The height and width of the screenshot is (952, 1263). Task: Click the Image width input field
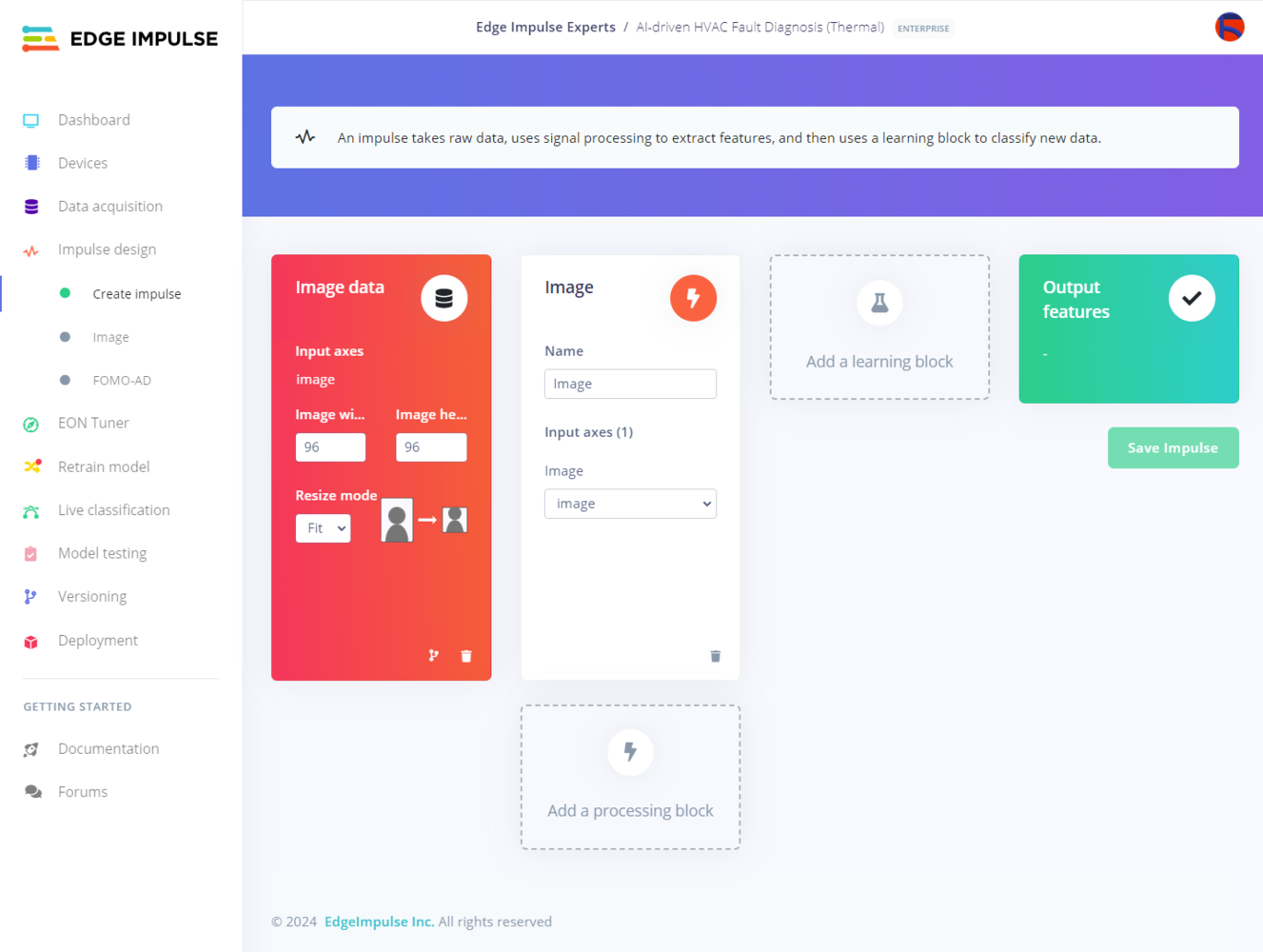coord(330,447)
